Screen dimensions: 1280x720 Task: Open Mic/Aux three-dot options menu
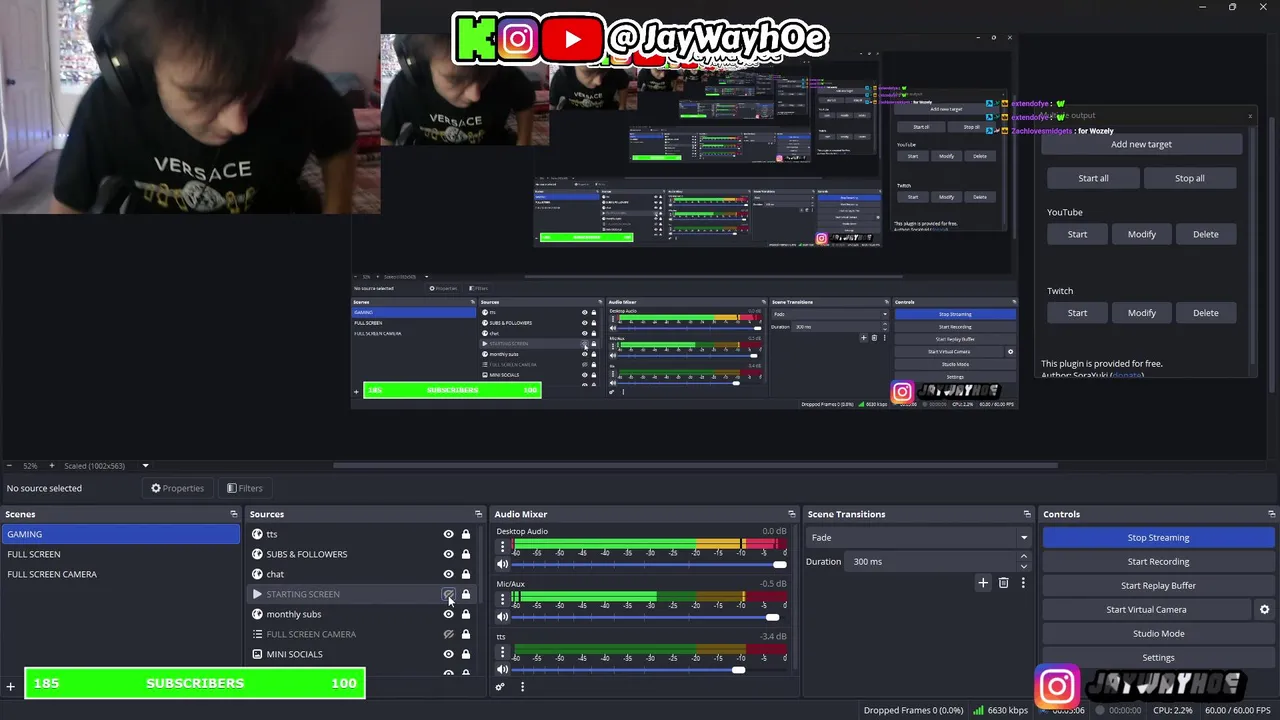click(x=502, y=599)
